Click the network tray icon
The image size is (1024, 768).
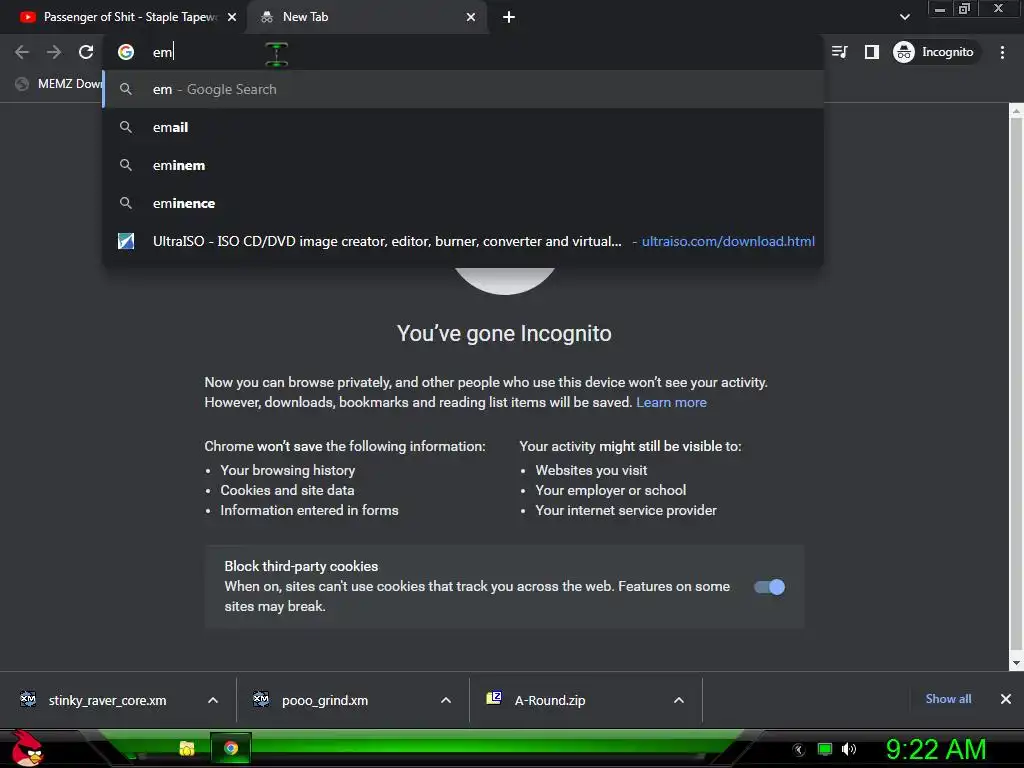[825, 749]
